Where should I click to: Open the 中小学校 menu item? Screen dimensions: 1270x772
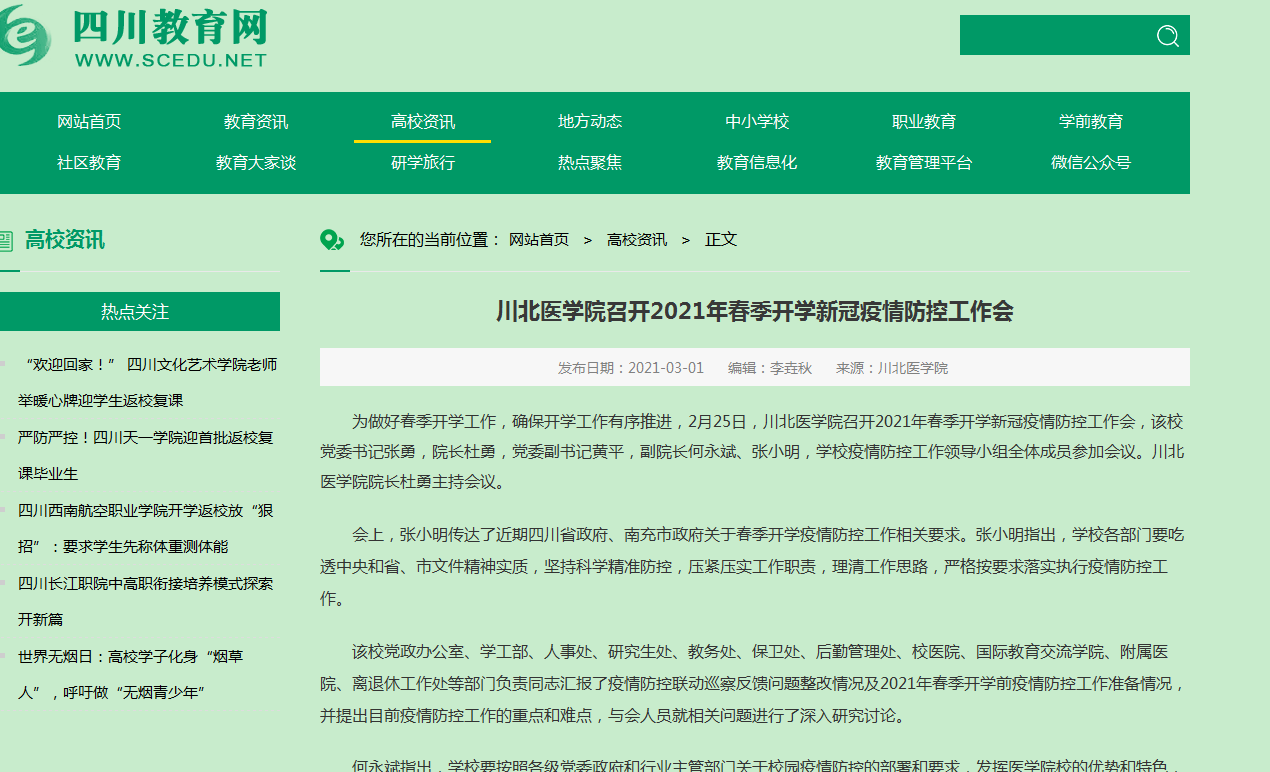click(757, 122)
